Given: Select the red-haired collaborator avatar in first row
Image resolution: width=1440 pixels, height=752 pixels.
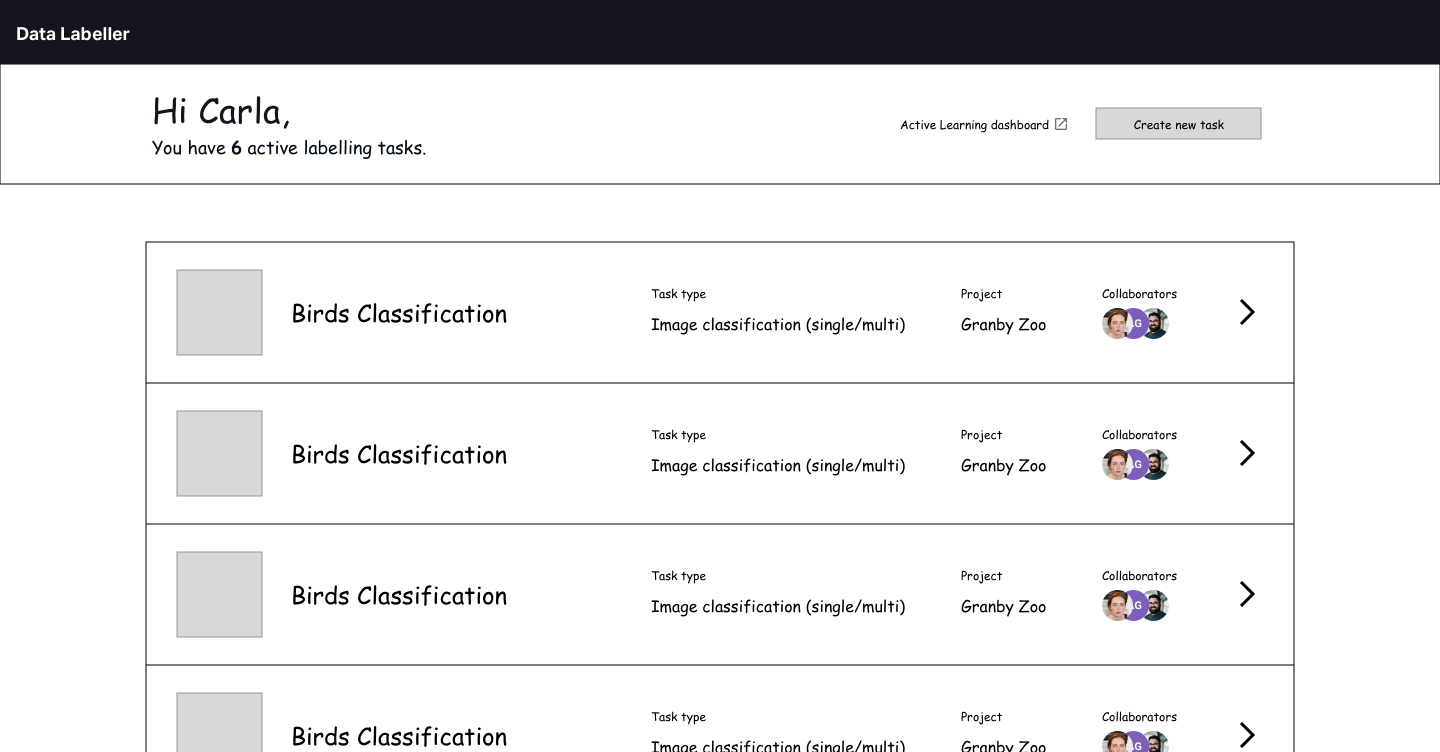Looking at the screenshot, I should click(x=1114, y=324).
